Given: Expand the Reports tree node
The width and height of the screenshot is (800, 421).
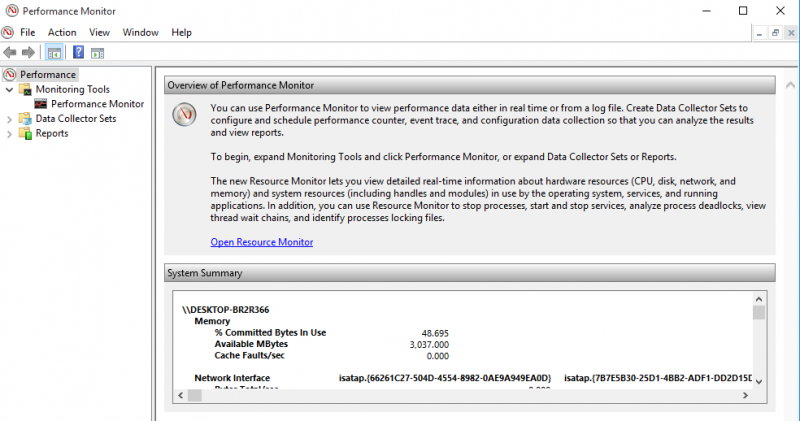Looking at the screenshot, I should pos(9,134).
